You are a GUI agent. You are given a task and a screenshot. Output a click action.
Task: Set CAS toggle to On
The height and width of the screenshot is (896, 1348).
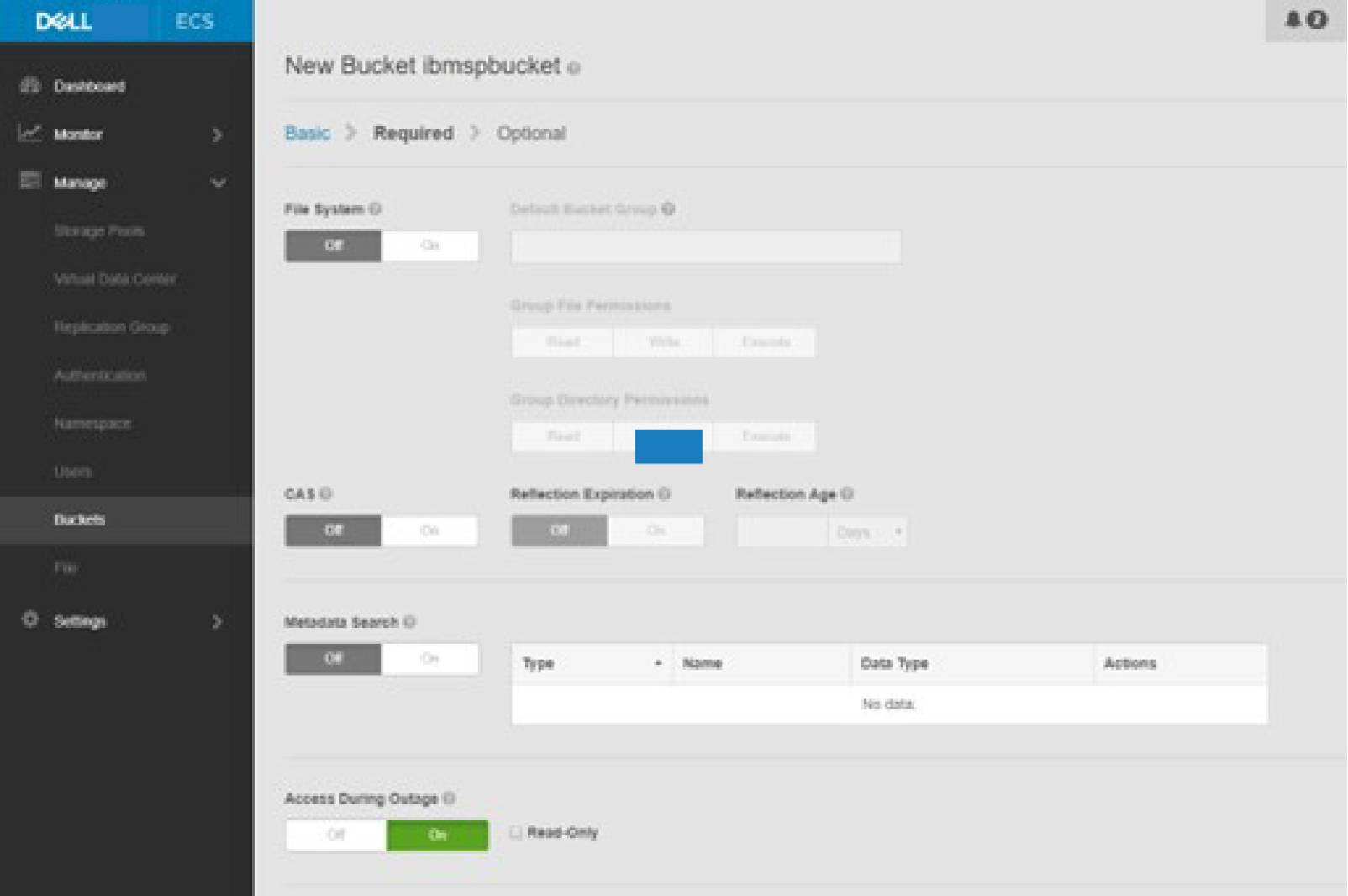[x=430, y=530]
